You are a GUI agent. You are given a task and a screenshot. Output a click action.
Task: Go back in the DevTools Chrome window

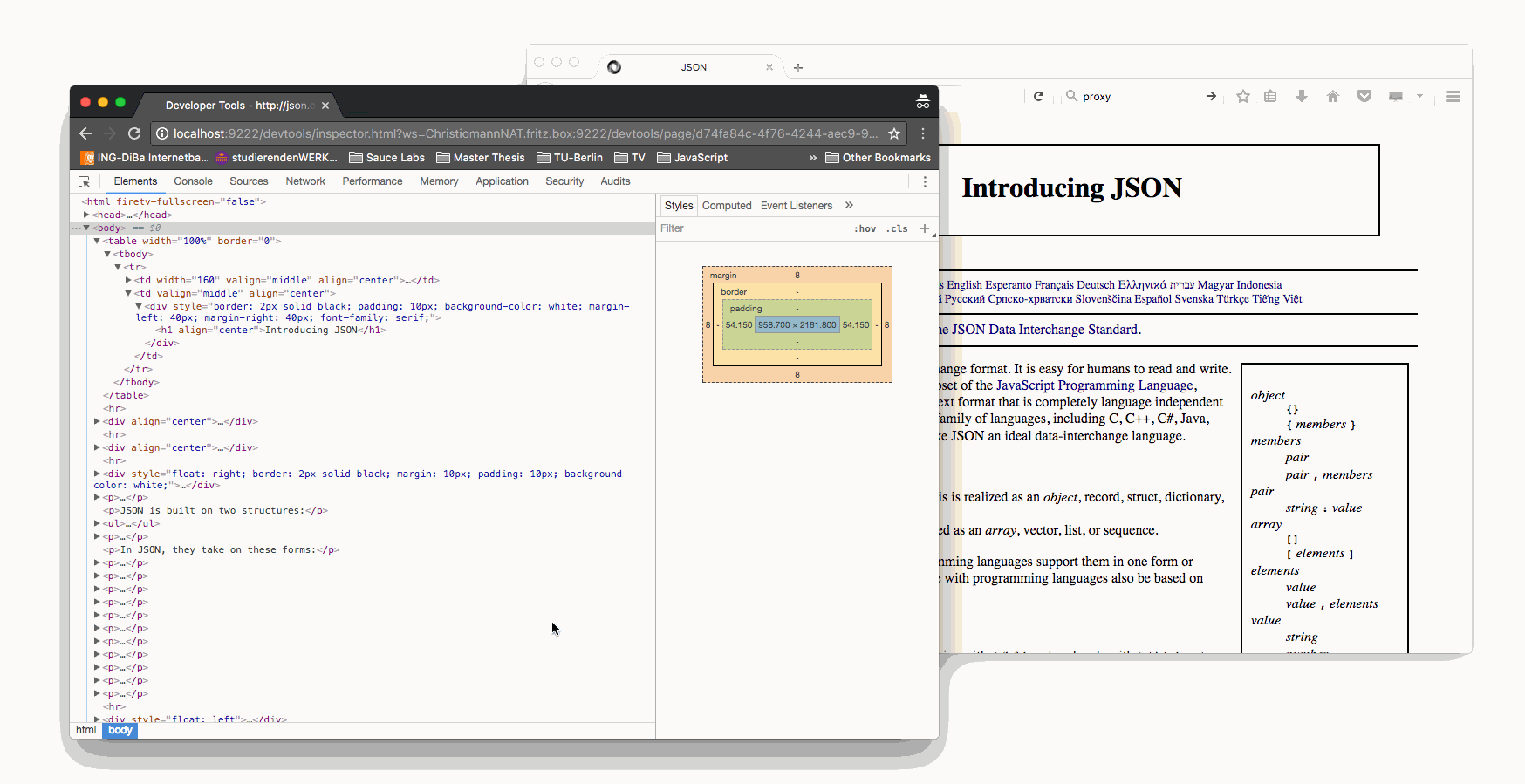(85, 133)
